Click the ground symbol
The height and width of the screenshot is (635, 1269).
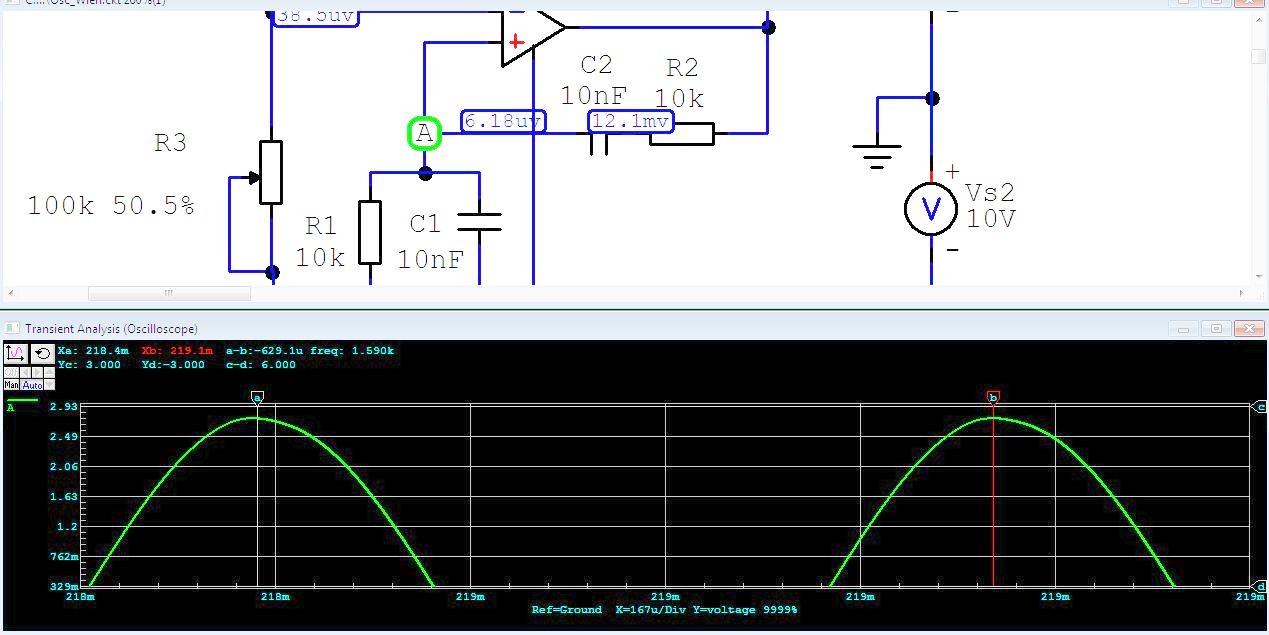click(877, 157)
